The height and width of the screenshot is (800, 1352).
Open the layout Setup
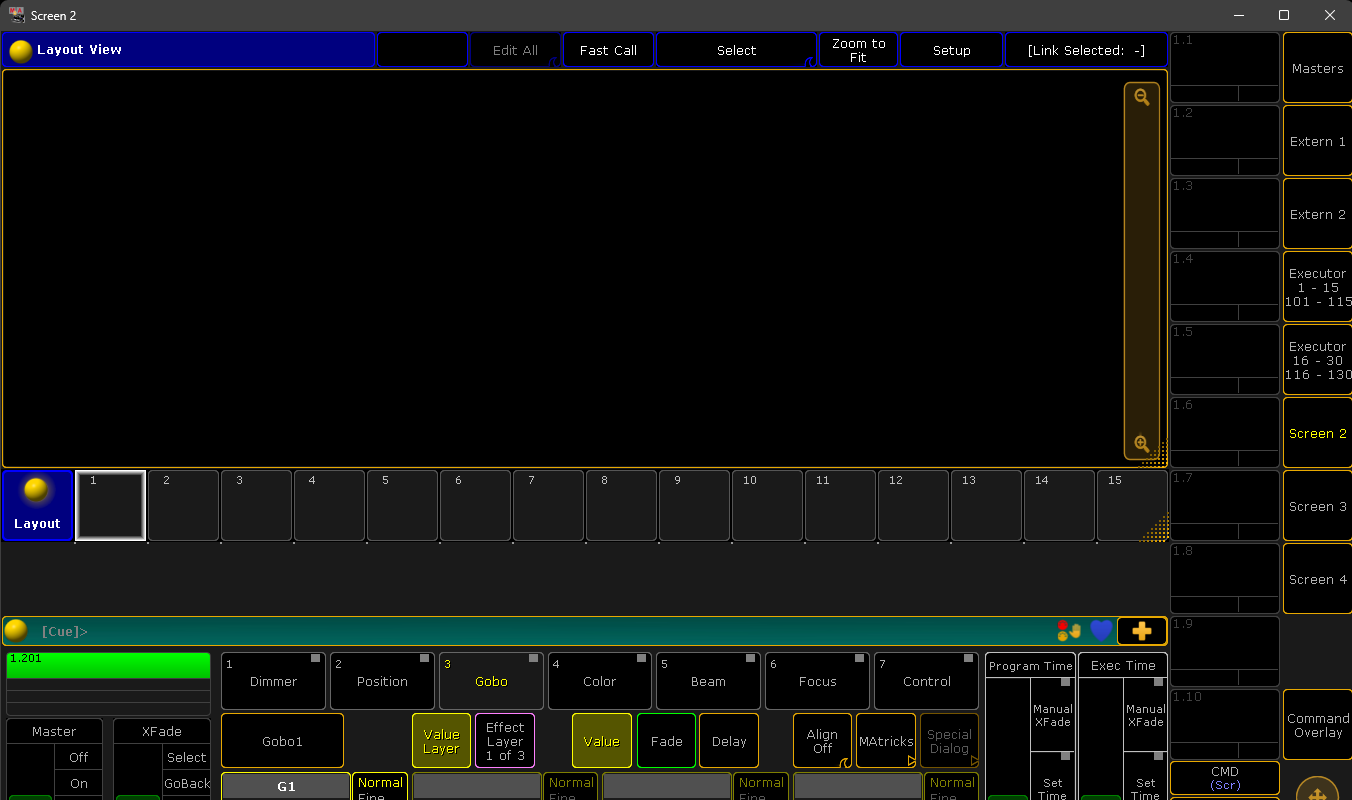(x=951, y=50)
